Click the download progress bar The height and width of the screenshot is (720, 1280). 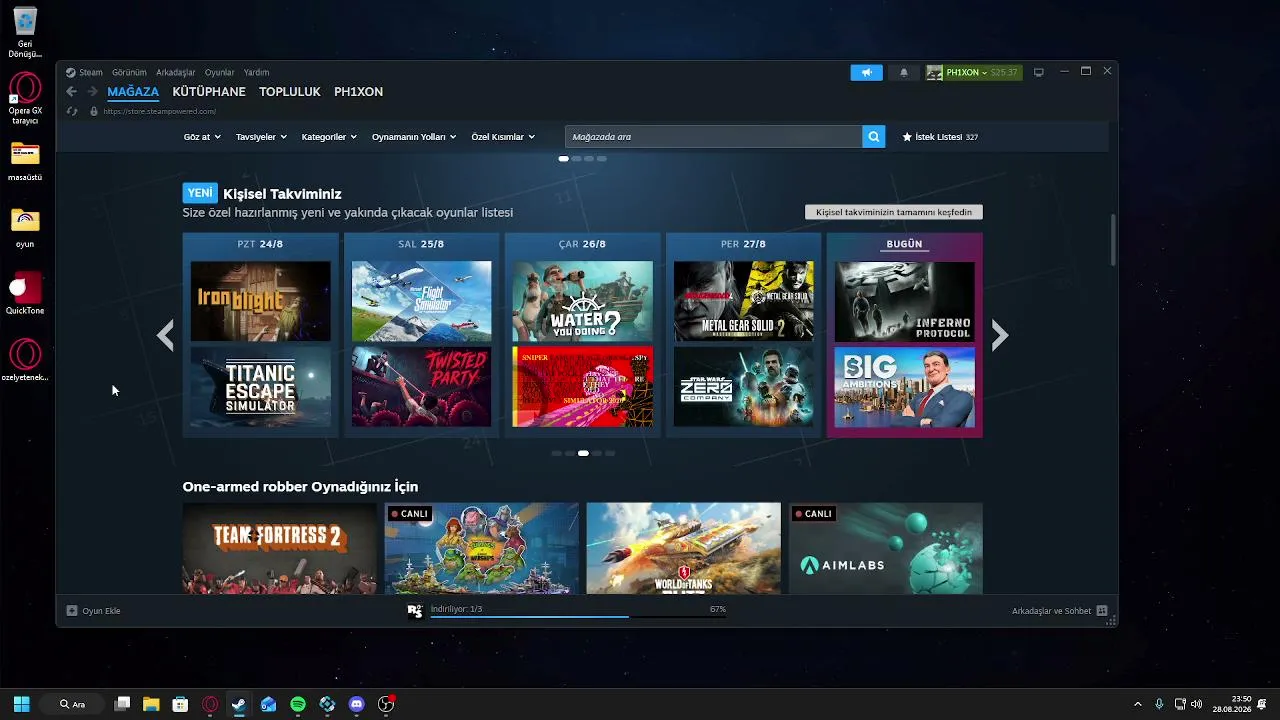(578, 616)
